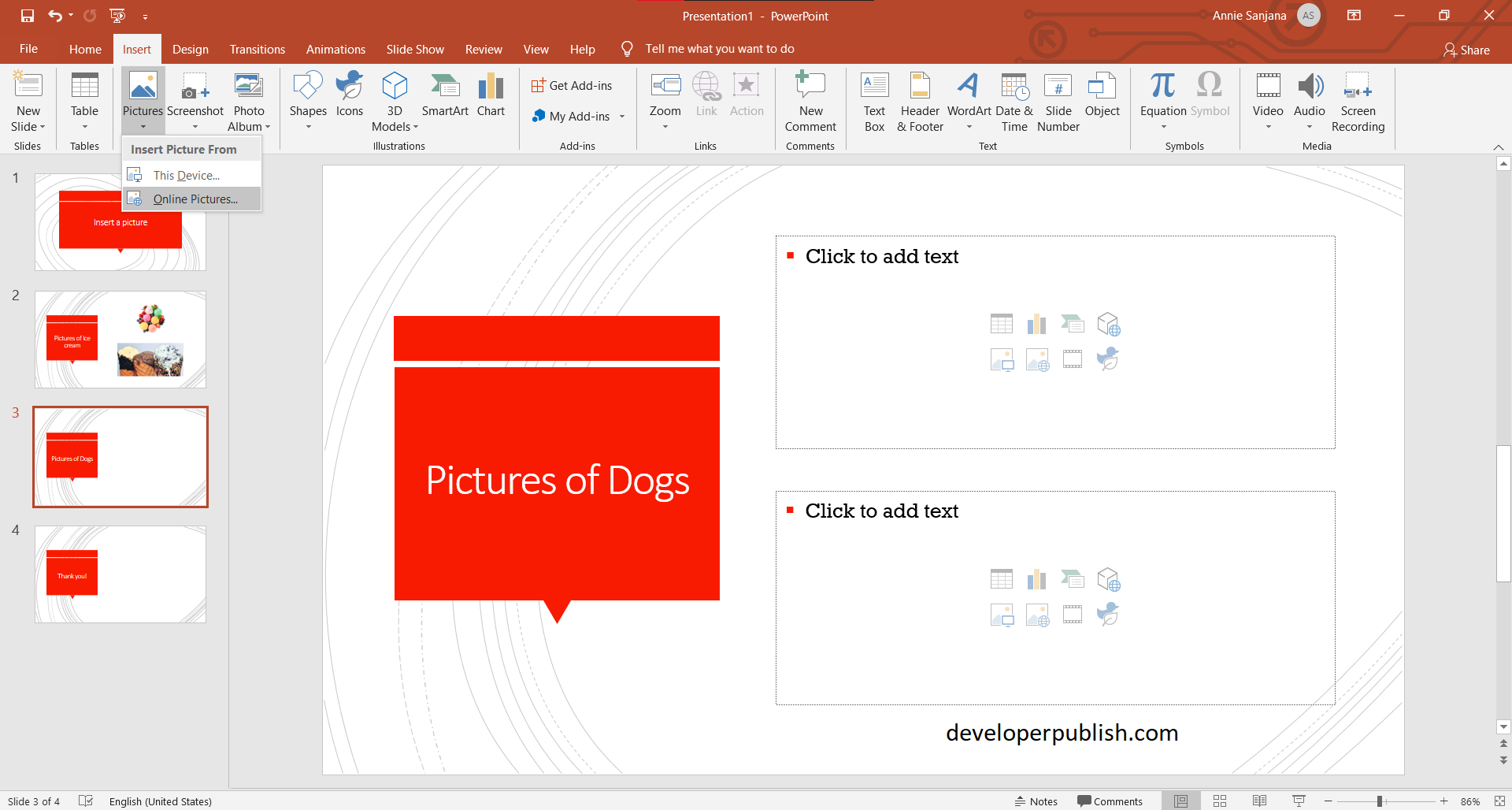
Task: Add a New Comment
Action: pyautogui.click(x=810, y=102)
